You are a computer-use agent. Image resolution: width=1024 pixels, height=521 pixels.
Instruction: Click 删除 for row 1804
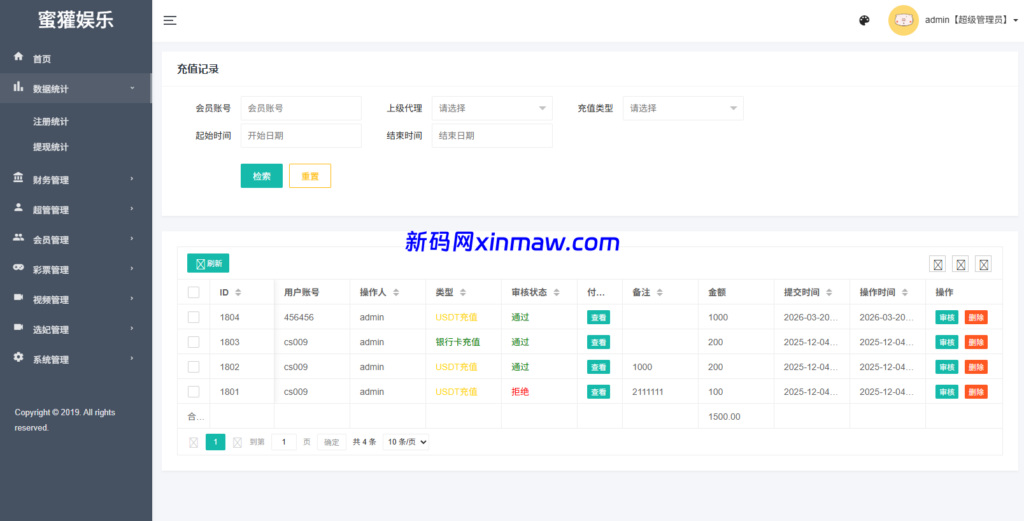click(x=976, y=317)
